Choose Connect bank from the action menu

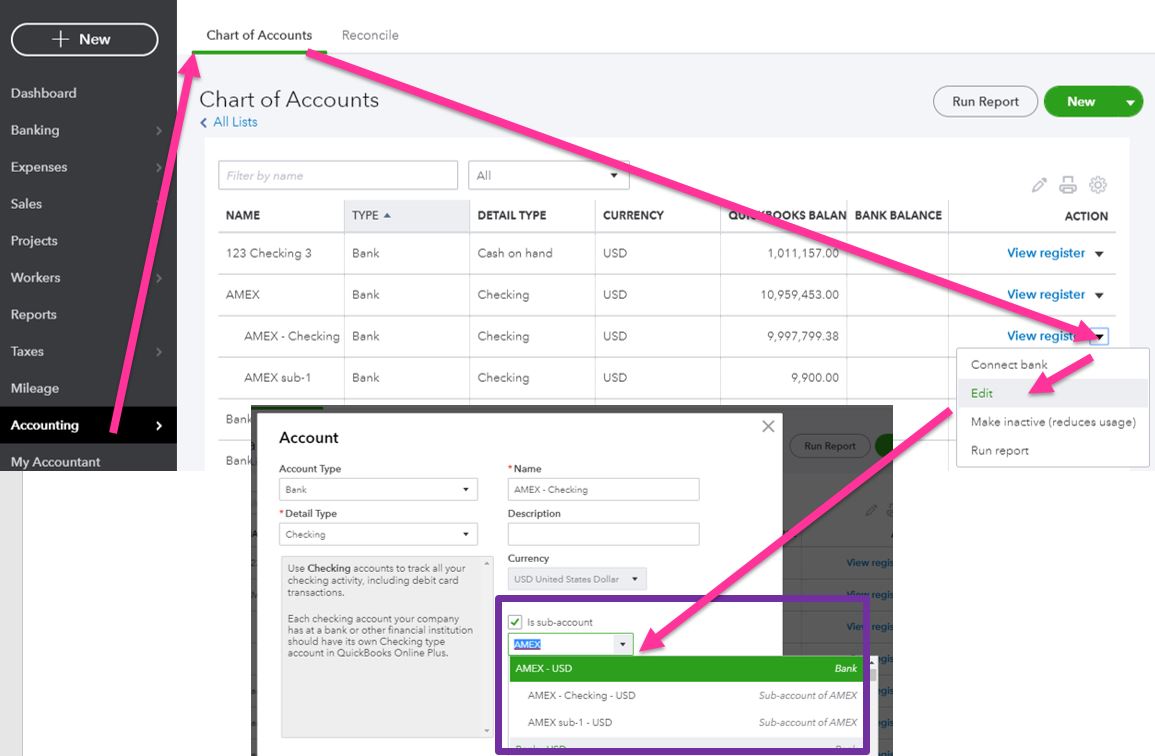point(1009,365)
